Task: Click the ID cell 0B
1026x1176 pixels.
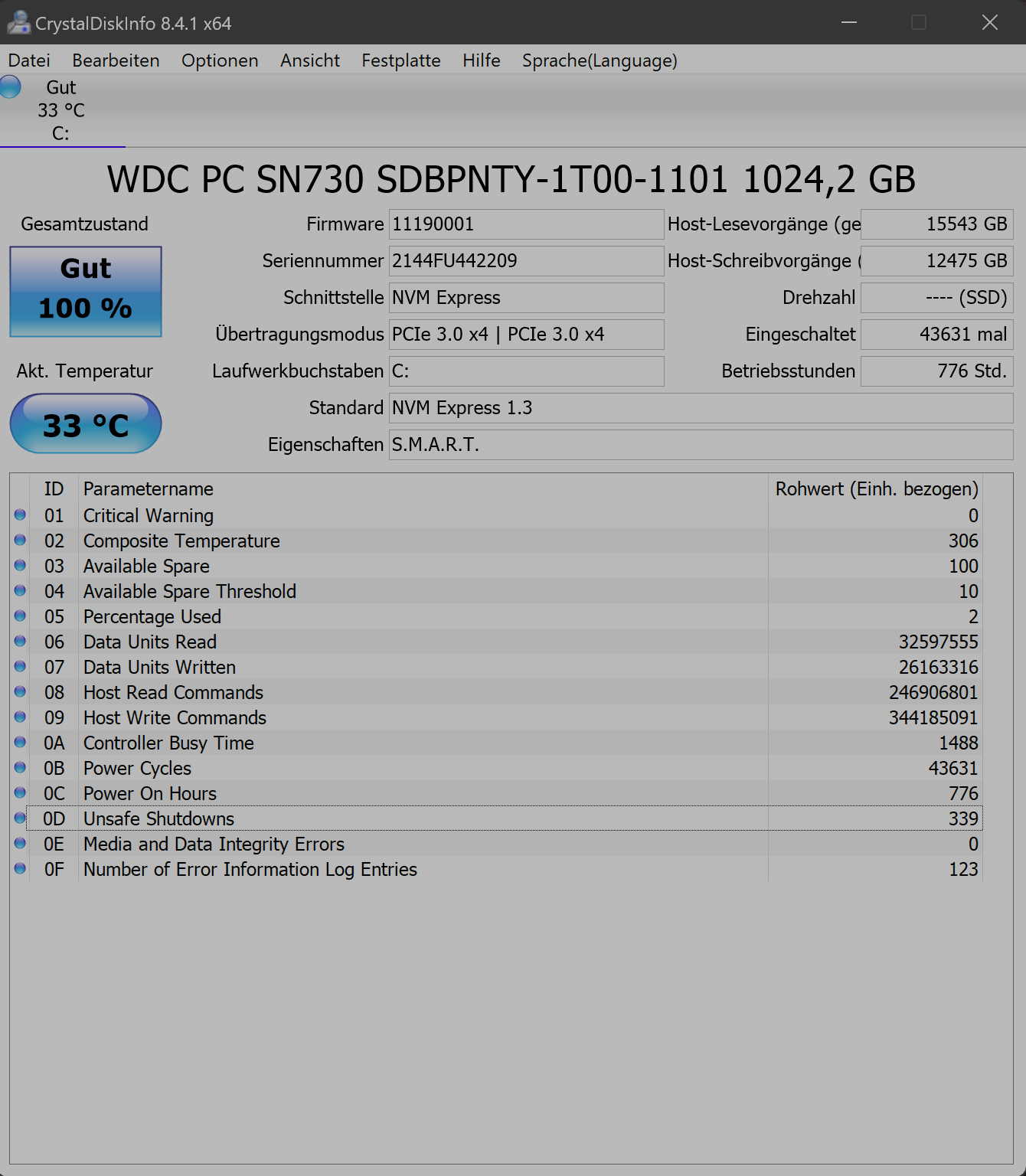Action: (x=54, y=768)
